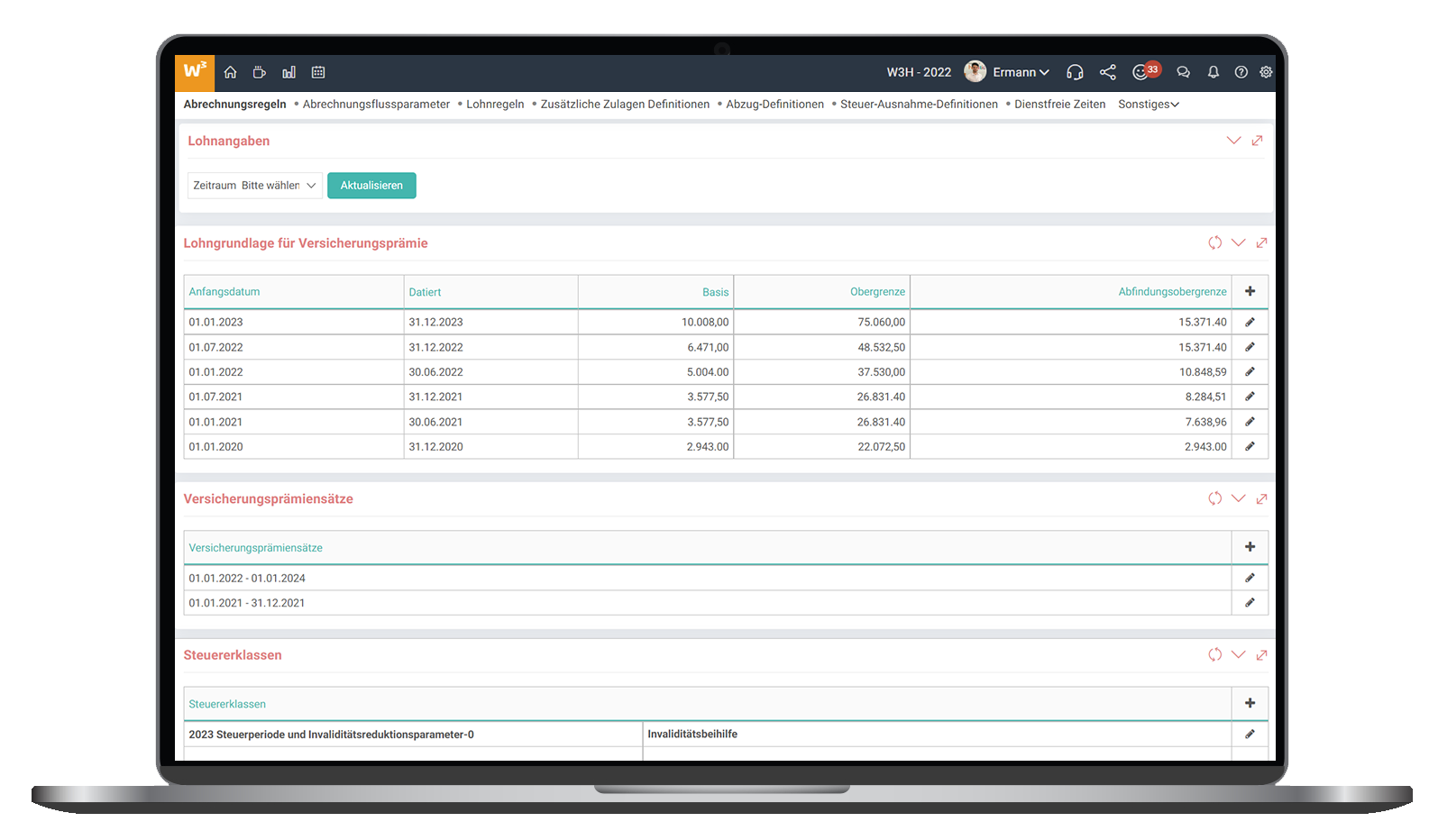This screenshot has height=840, width=1438.
Task: Open the Dienstfreie Zeiten tab
Action: click(1059, 105)
